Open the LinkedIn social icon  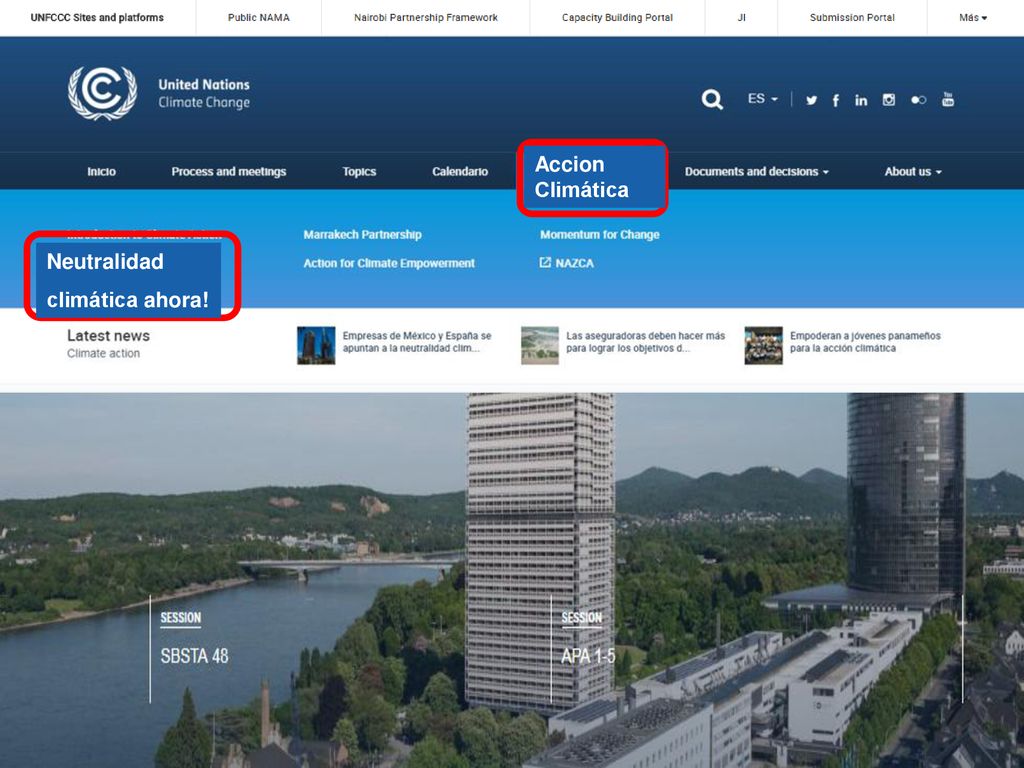861,100
